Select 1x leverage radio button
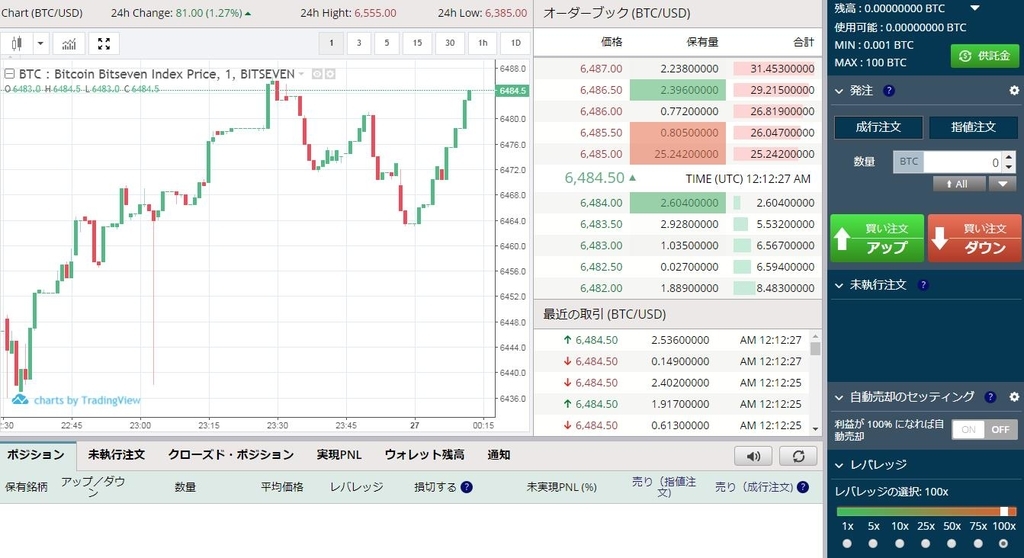Viewport: 1024px width, 558px height. click(x=847, y=544)
